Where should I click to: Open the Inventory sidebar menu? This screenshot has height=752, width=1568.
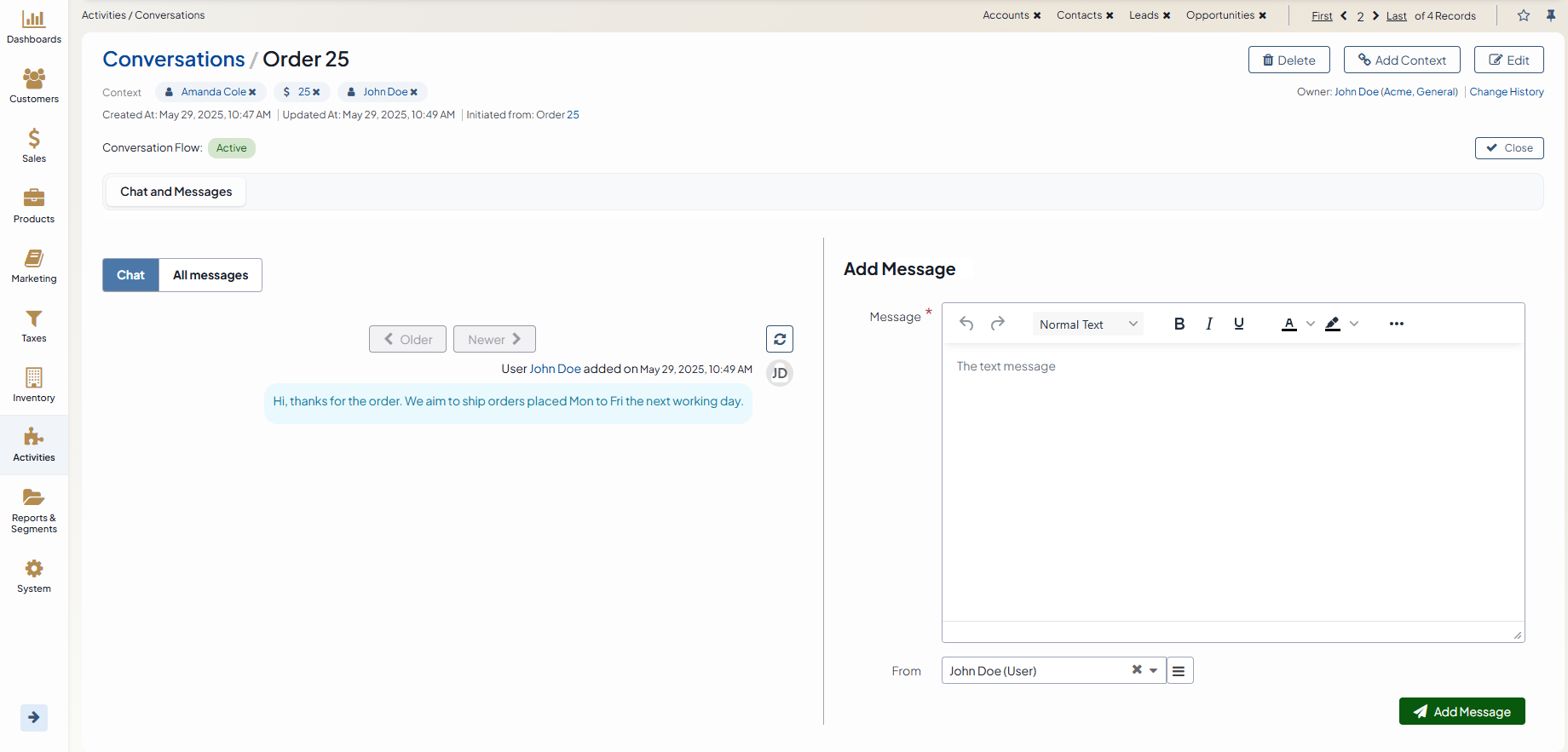coord(34,385)
